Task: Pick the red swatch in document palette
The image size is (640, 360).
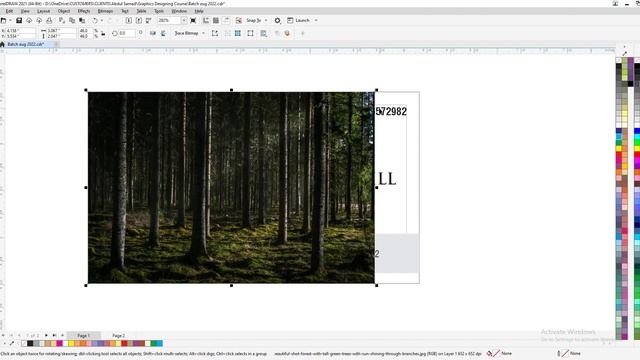Action: (124, 344)
